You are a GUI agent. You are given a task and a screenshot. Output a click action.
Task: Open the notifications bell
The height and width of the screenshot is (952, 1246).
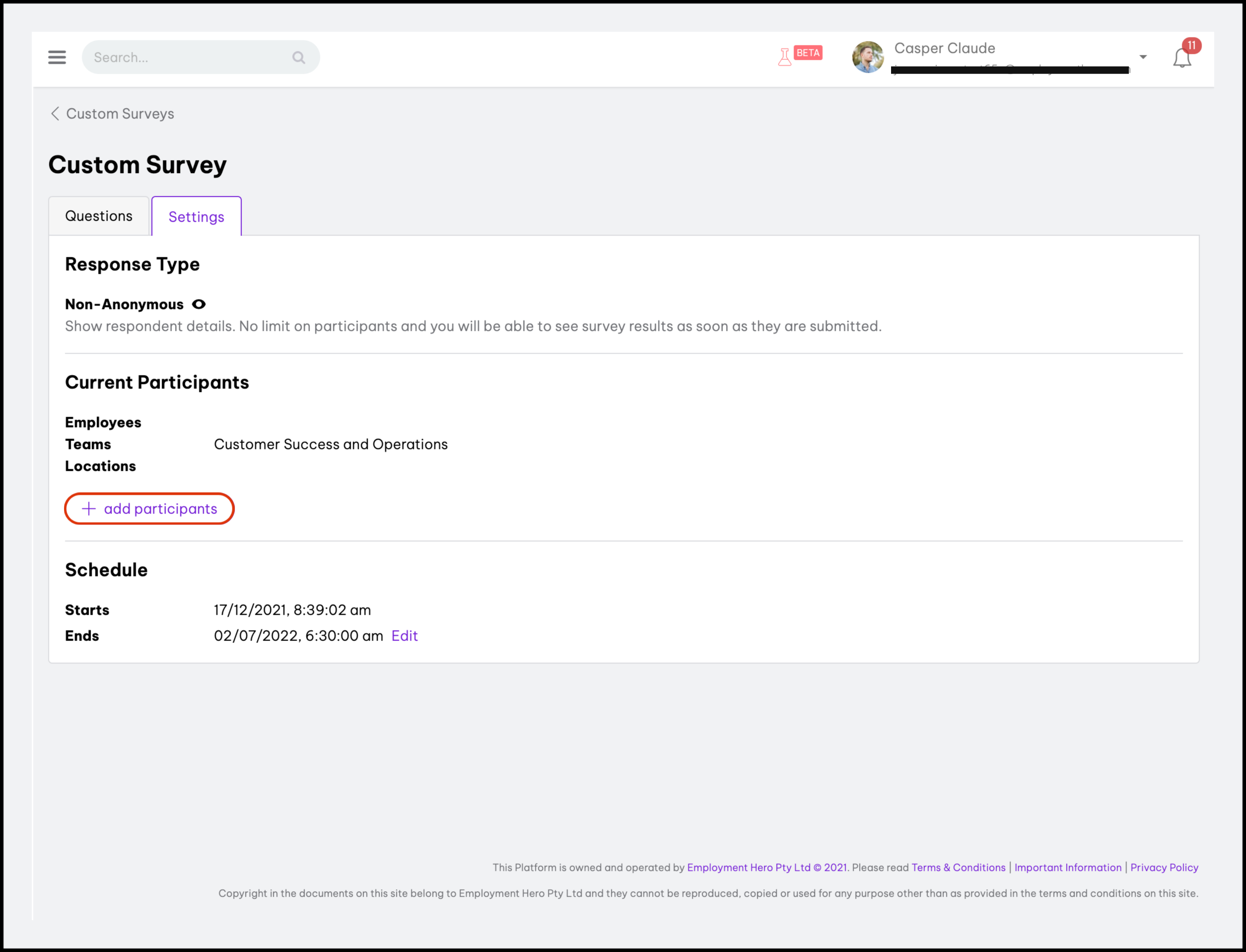click(1181, 59)
